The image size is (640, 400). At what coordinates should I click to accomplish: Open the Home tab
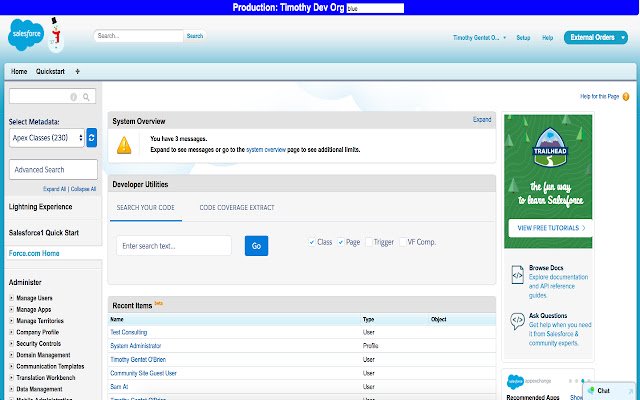(x=19, y=71)
